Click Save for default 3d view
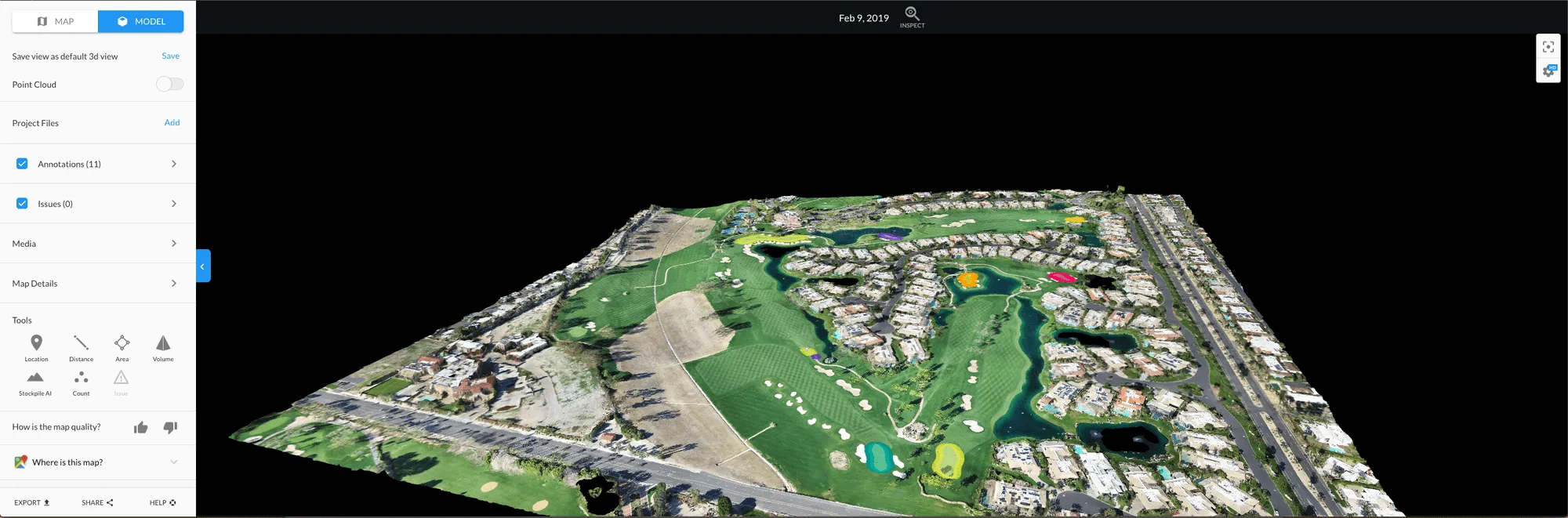This screenshot has height=518, width=1568. 170,56
